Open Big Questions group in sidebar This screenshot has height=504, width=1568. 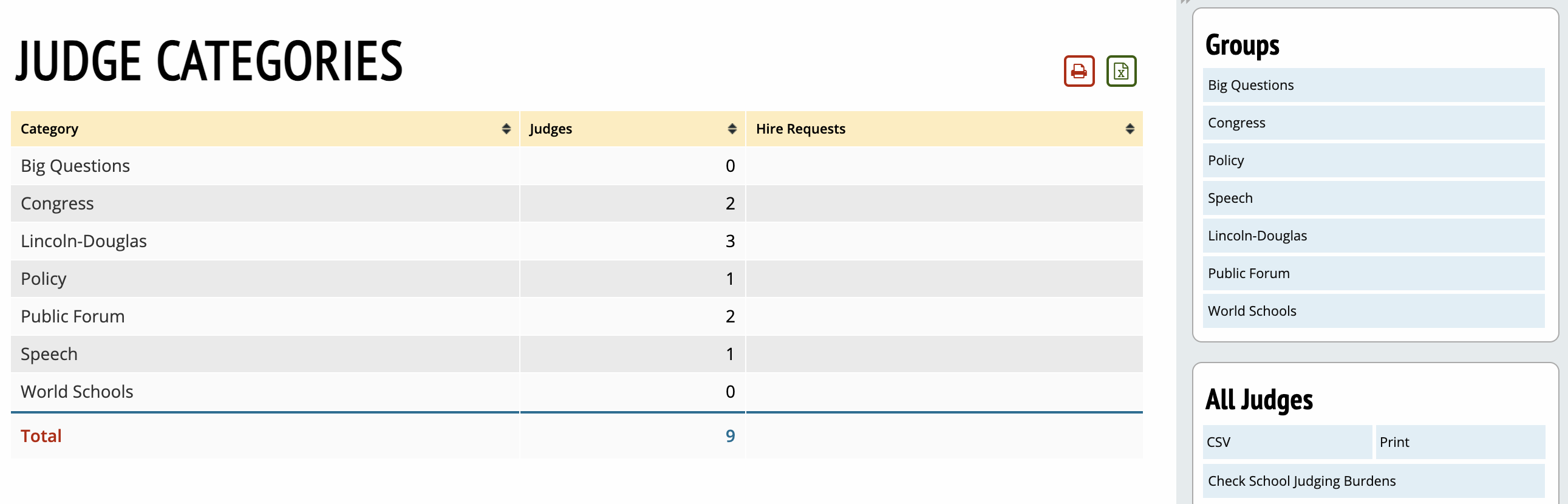coord(1372,85)
